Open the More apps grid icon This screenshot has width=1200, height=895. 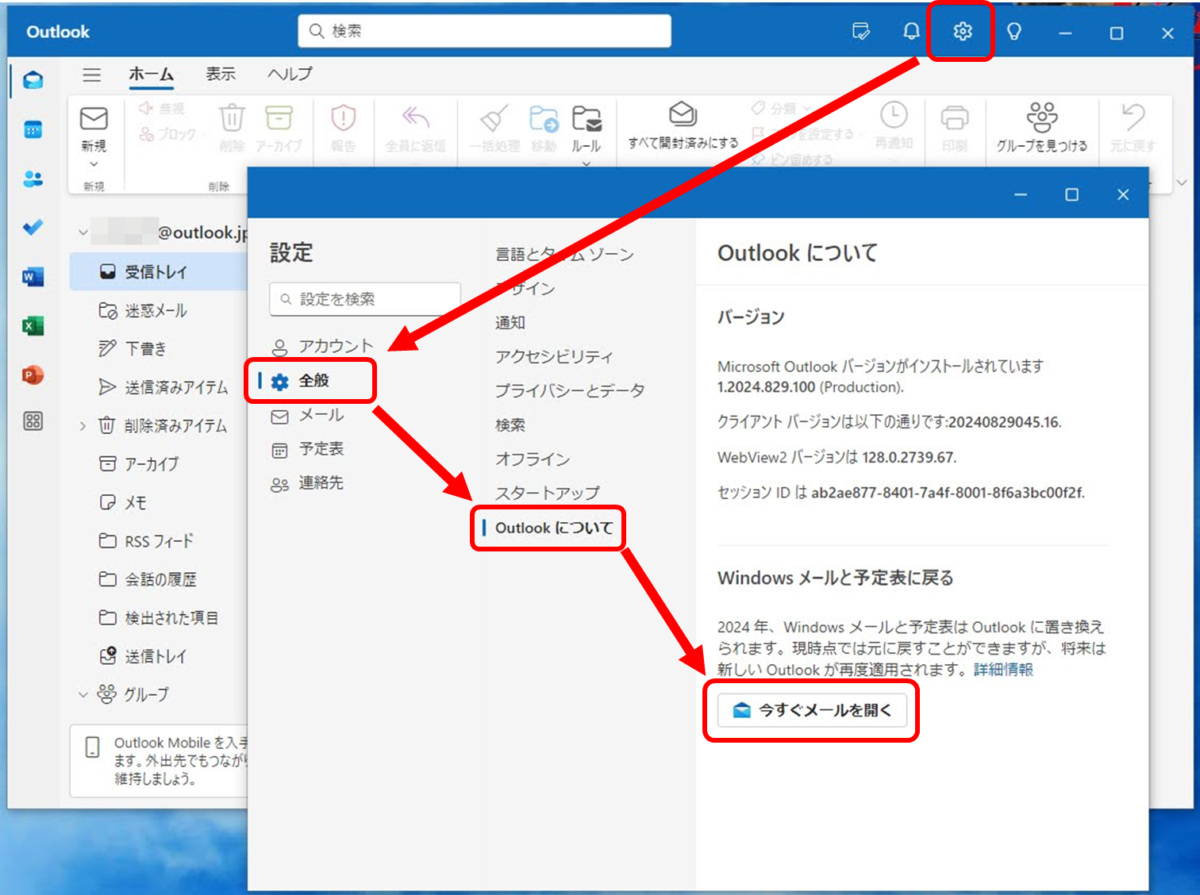[33, 422]
